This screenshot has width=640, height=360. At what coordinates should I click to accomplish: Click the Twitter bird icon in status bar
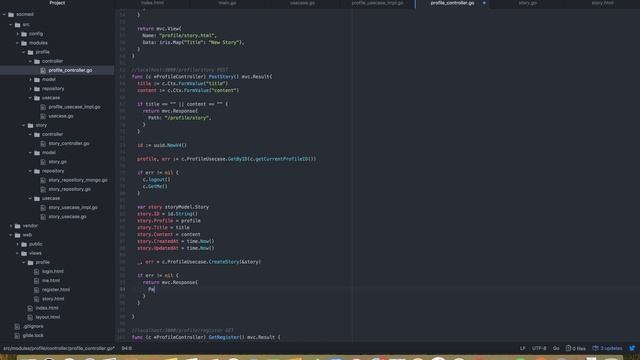(632, 348)
